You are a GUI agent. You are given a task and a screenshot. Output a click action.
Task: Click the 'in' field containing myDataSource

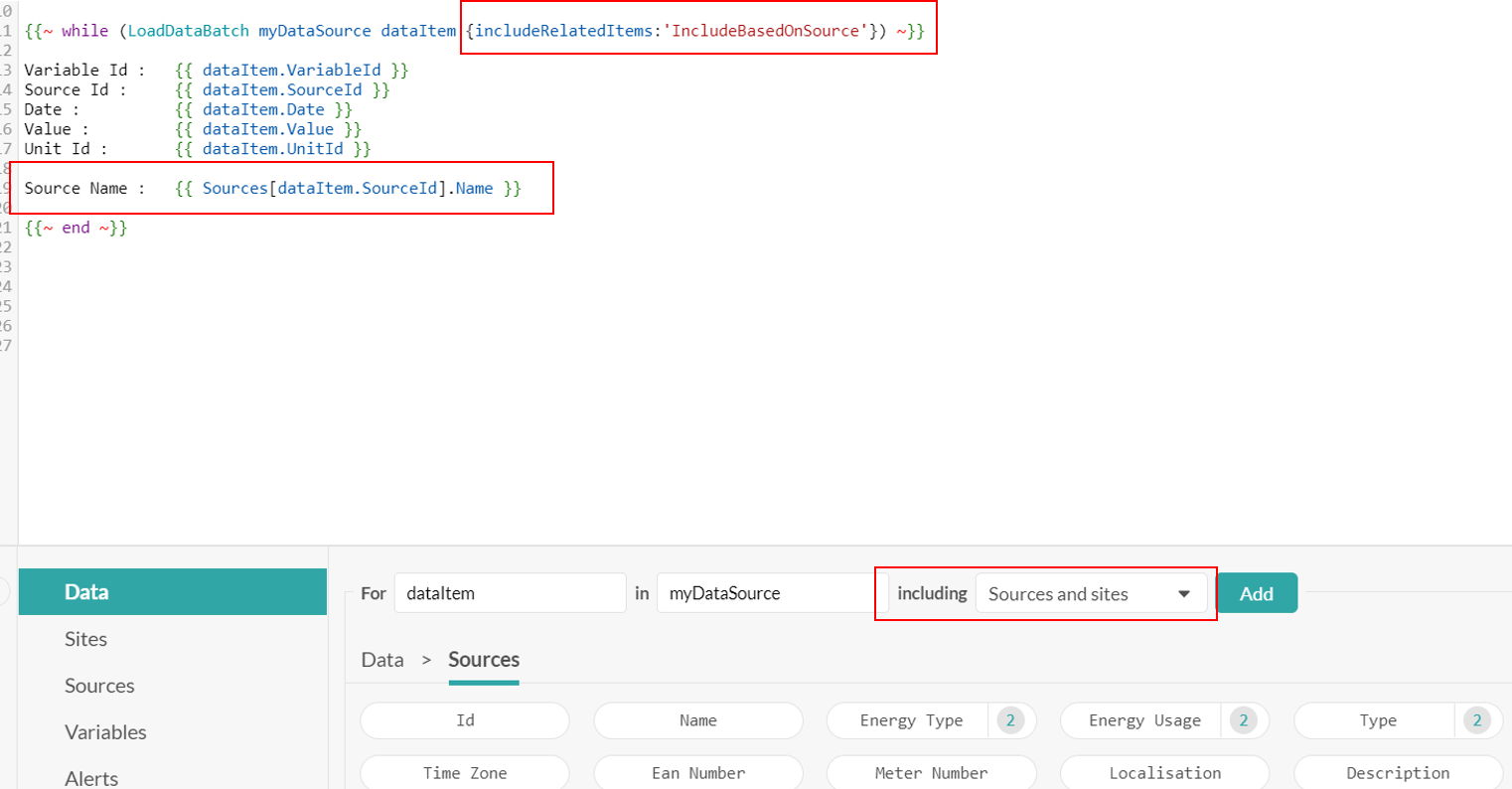771,593
